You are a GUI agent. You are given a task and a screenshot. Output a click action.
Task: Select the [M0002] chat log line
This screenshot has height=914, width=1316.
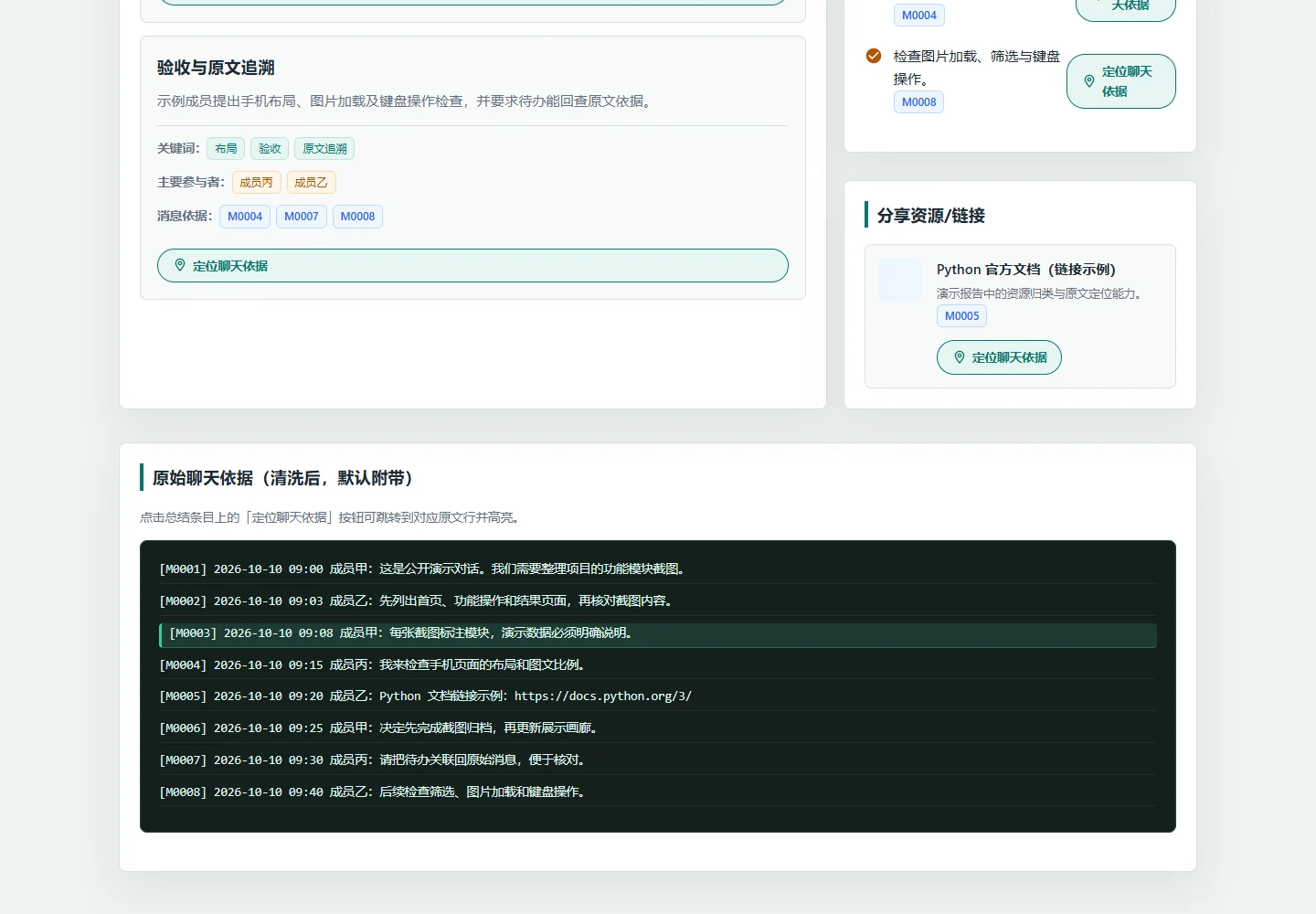click(658, 600)
